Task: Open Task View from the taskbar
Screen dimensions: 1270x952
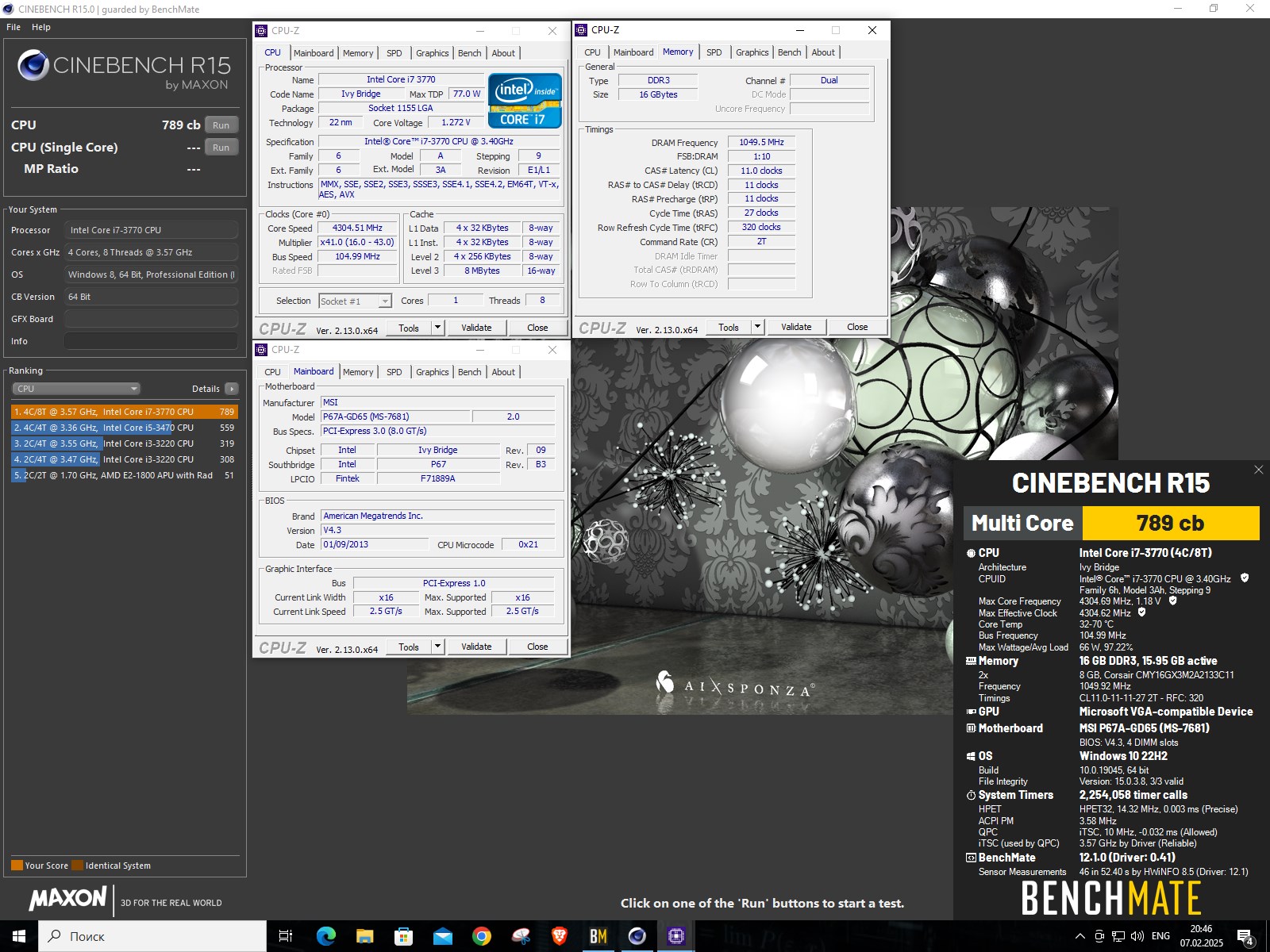Action: pos(286,936)
